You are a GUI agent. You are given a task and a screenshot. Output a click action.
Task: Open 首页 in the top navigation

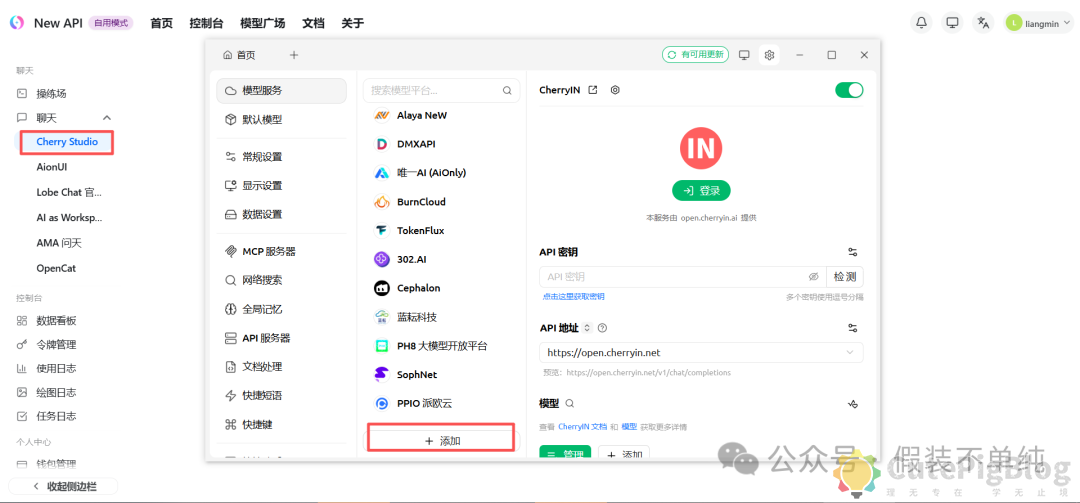click(161, 23)
